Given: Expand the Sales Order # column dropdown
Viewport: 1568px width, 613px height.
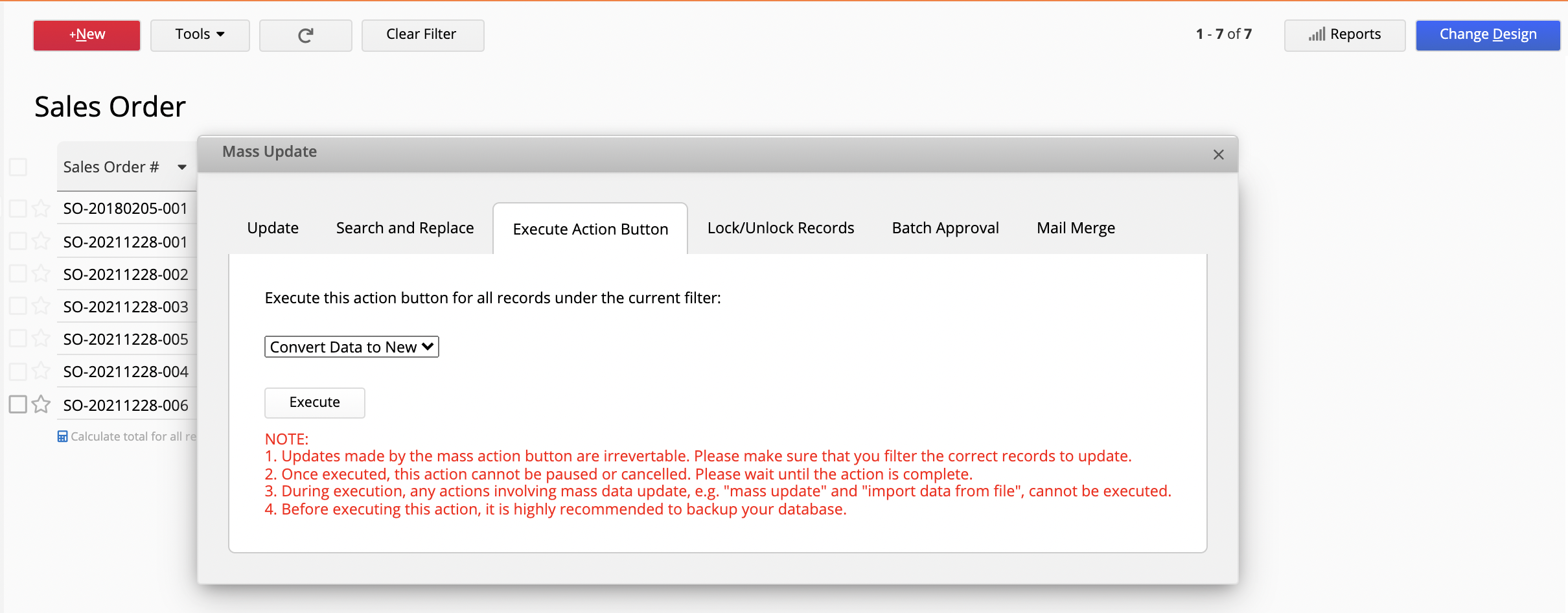Looking at the screenshot, I should tap(182, 167).
